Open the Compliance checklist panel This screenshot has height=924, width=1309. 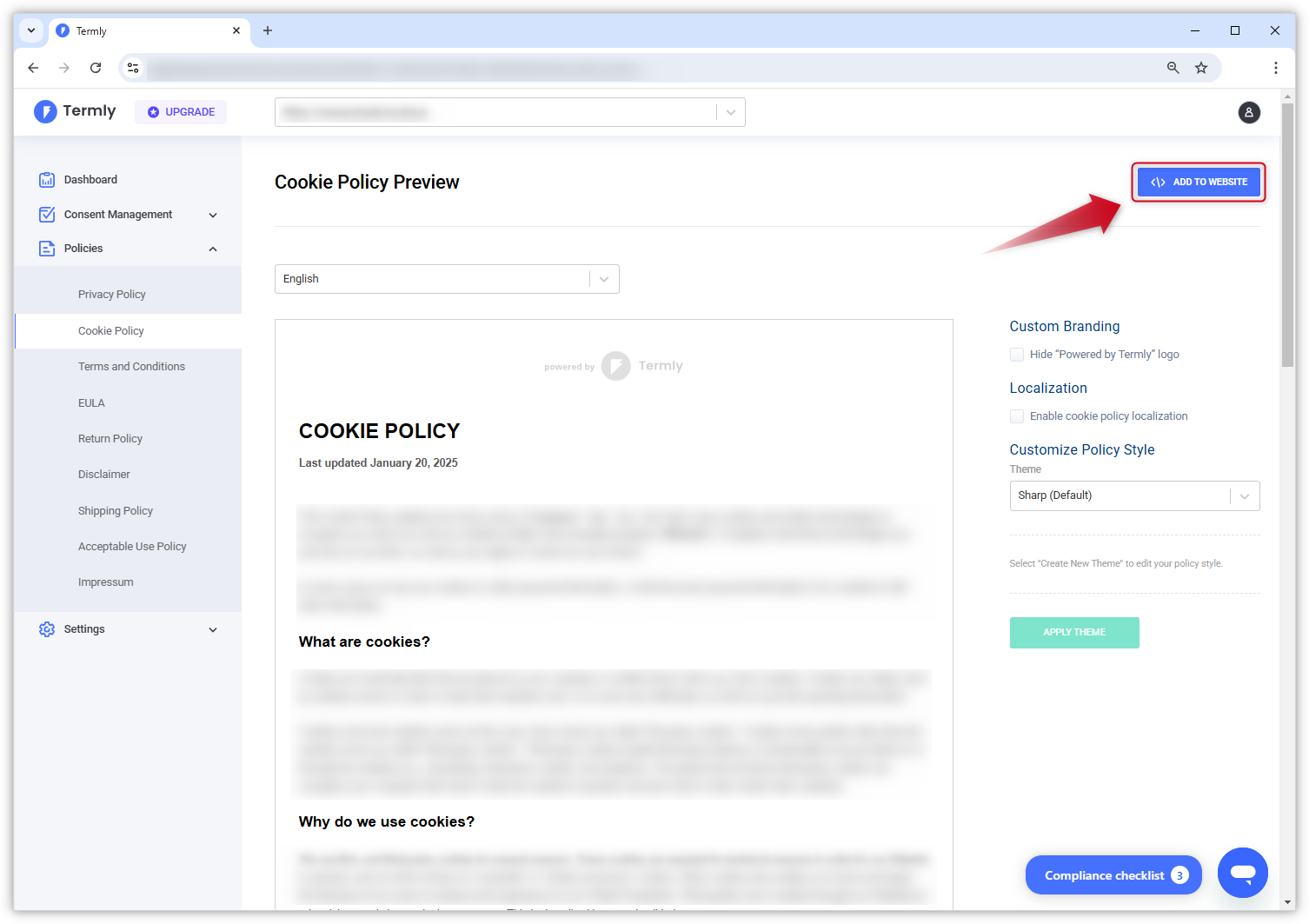pos(1113,875)
